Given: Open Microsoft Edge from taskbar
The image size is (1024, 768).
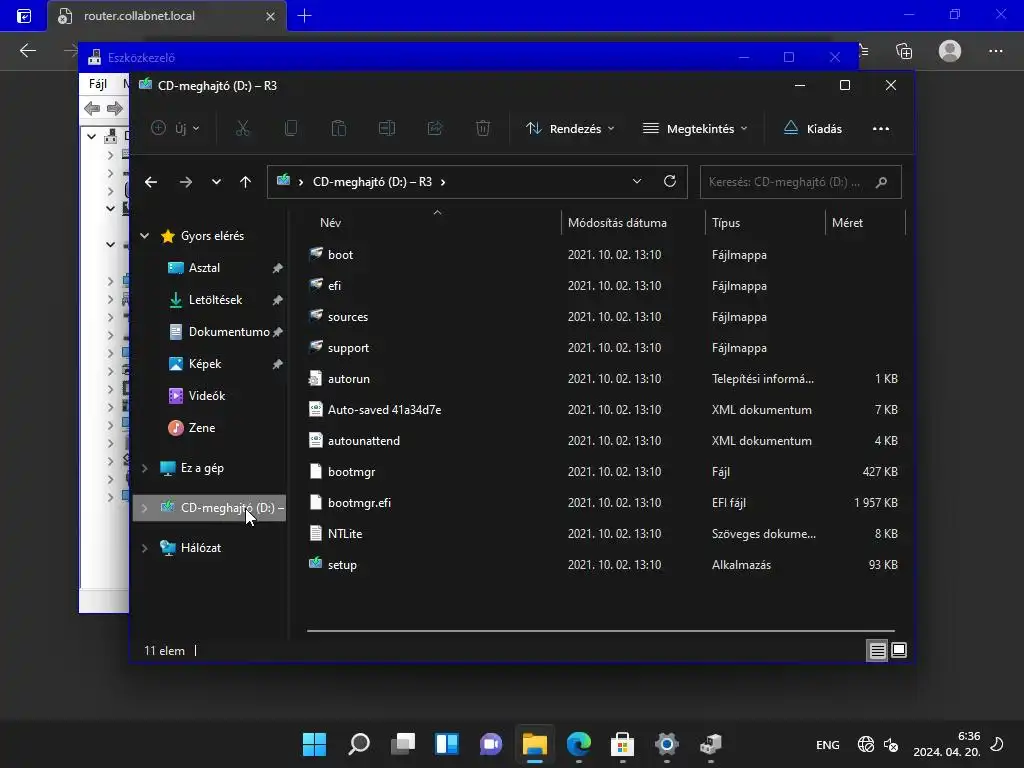Looking at the screenshot, I should tap(579, 744).
